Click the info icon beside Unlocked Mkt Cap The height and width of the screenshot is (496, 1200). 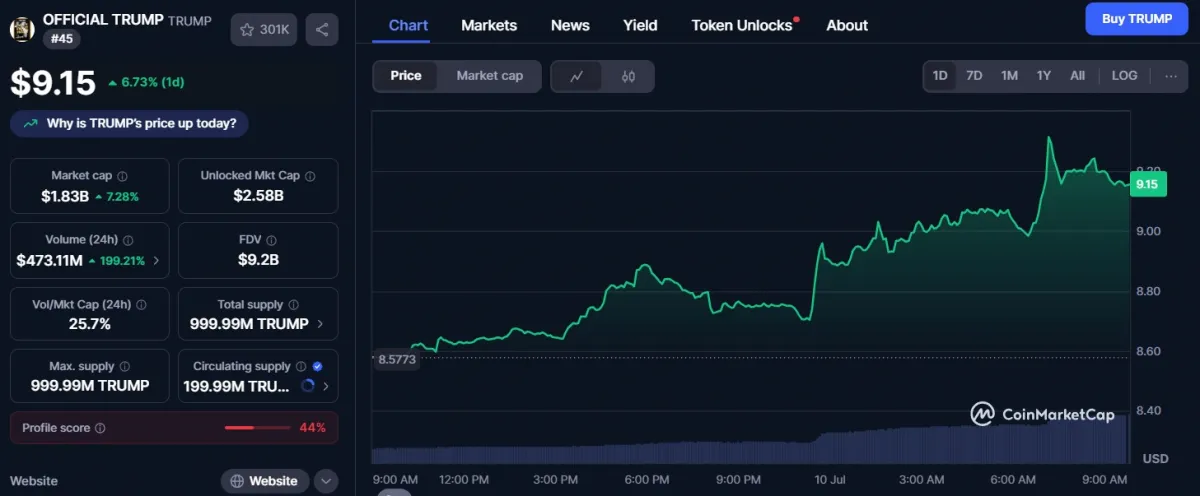click(x=310, y=176)
